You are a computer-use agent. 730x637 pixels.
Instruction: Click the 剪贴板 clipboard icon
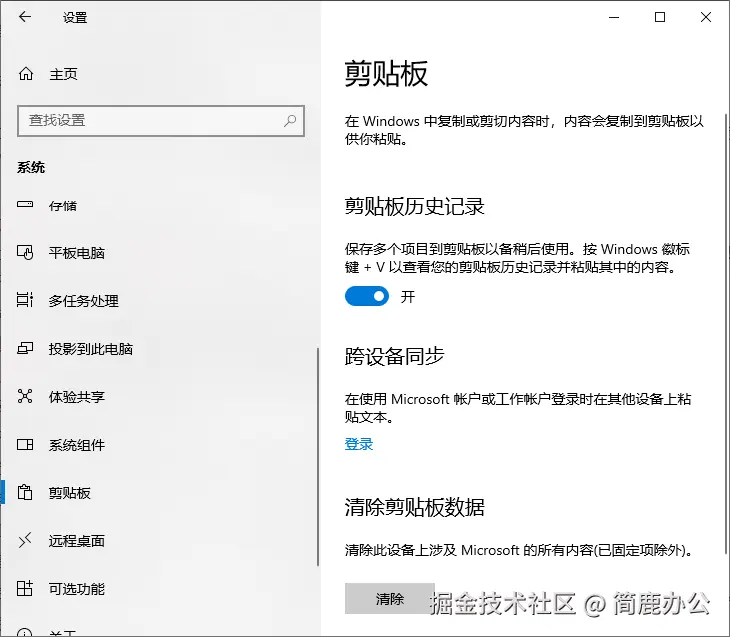click(x=25, y=492)
